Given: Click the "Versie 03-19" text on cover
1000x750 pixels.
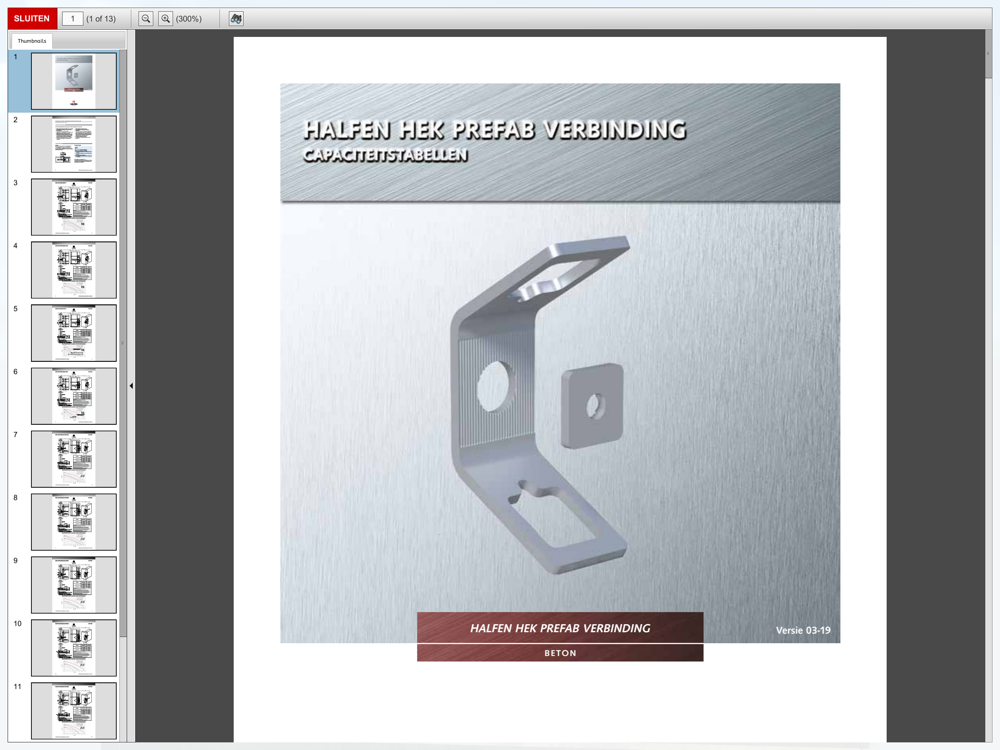Looking at the screenshot, I should click(803, 630).
